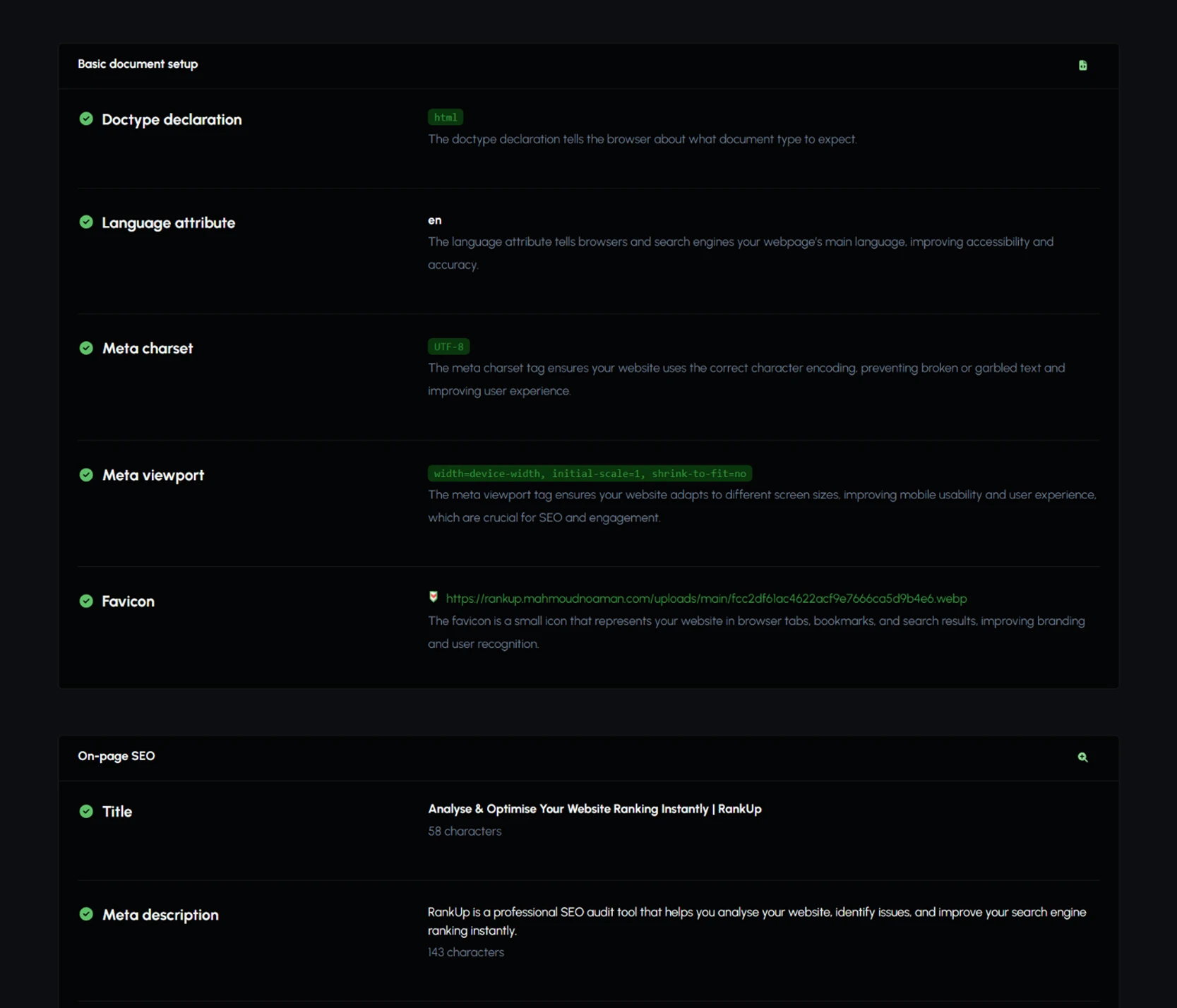
Task: Click the doctype explanation sentence
Action: click(x=643, y=139)
